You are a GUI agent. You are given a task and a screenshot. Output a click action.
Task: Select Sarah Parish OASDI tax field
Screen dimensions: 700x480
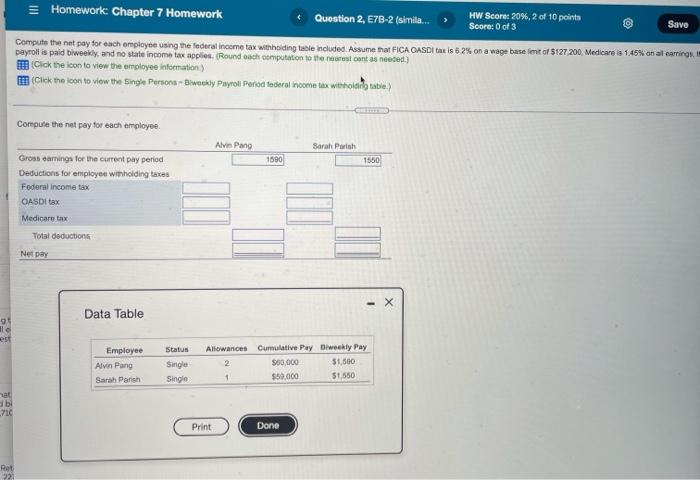pos(309,203)
